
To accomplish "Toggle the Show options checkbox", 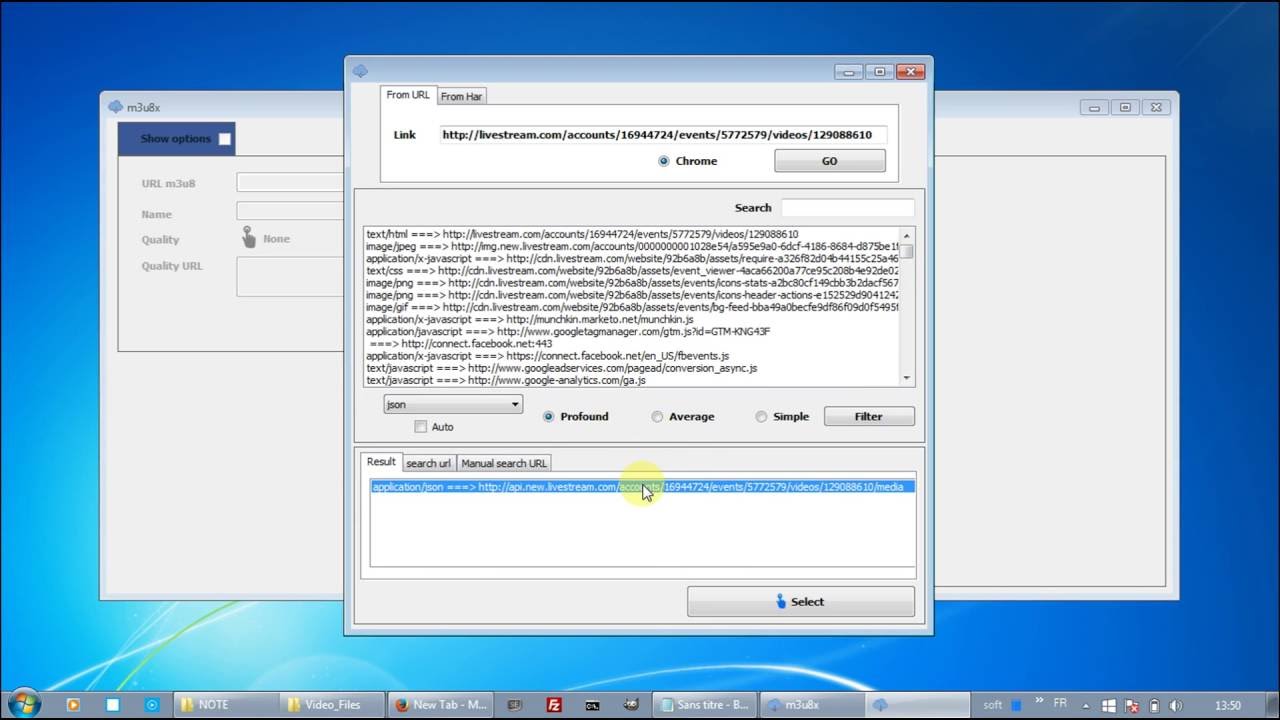I will point(224,139).
